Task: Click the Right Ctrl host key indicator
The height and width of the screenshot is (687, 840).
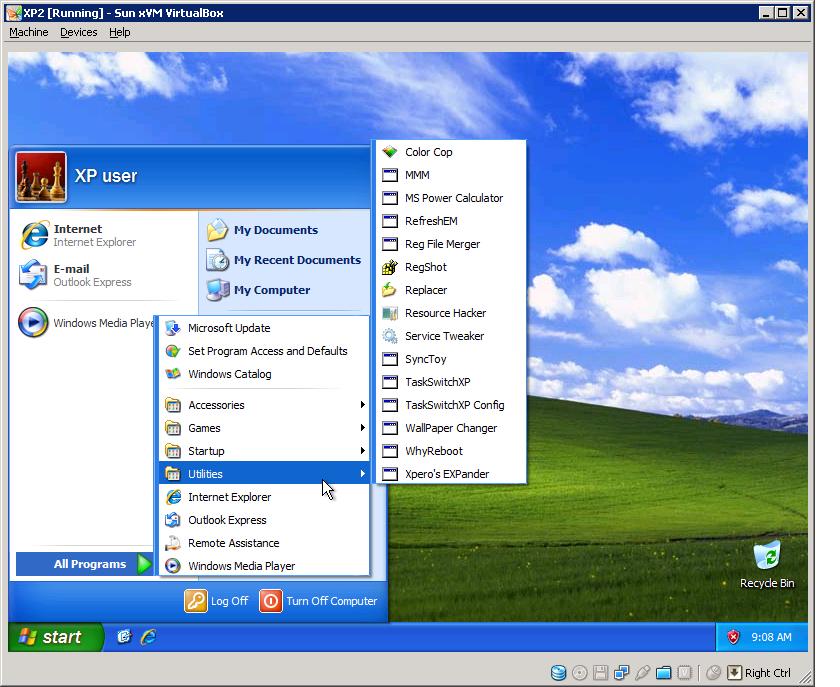Action: pyautogui.click(x=760, y=673)
